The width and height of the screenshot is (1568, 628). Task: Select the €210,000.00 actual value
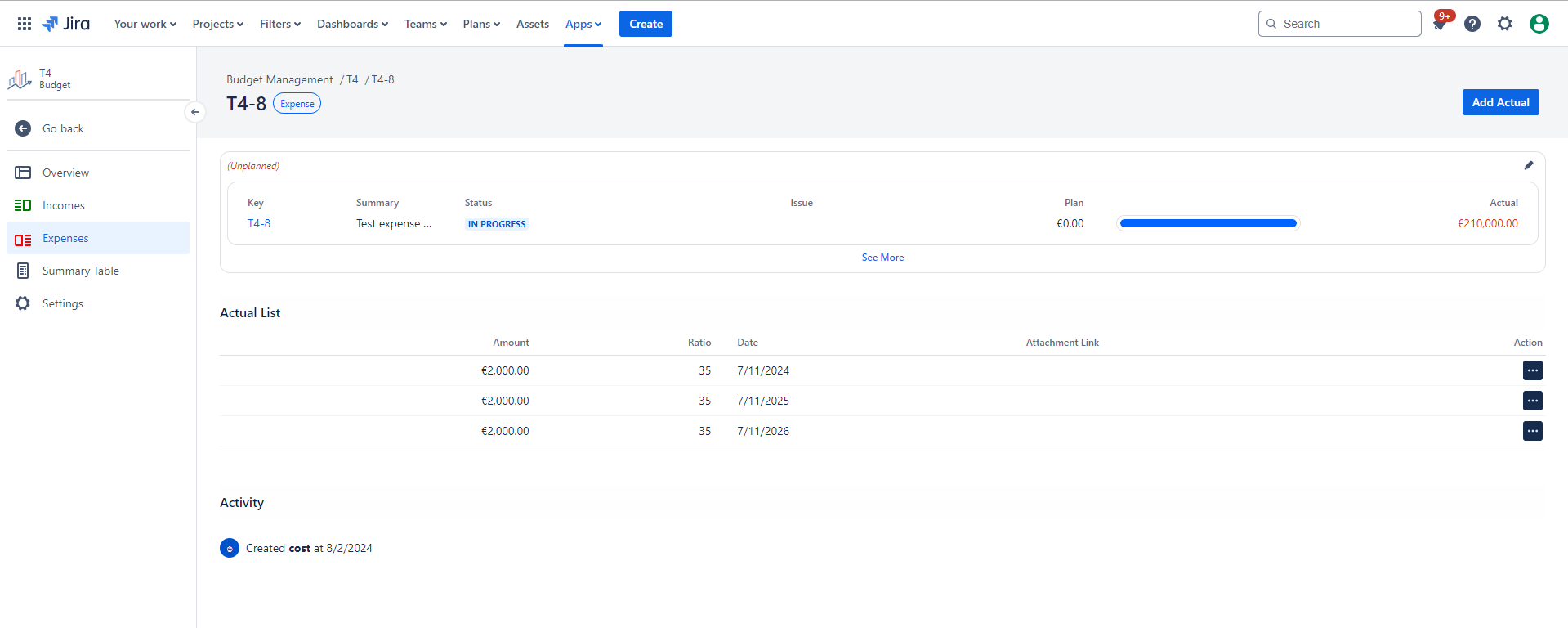1488,223
